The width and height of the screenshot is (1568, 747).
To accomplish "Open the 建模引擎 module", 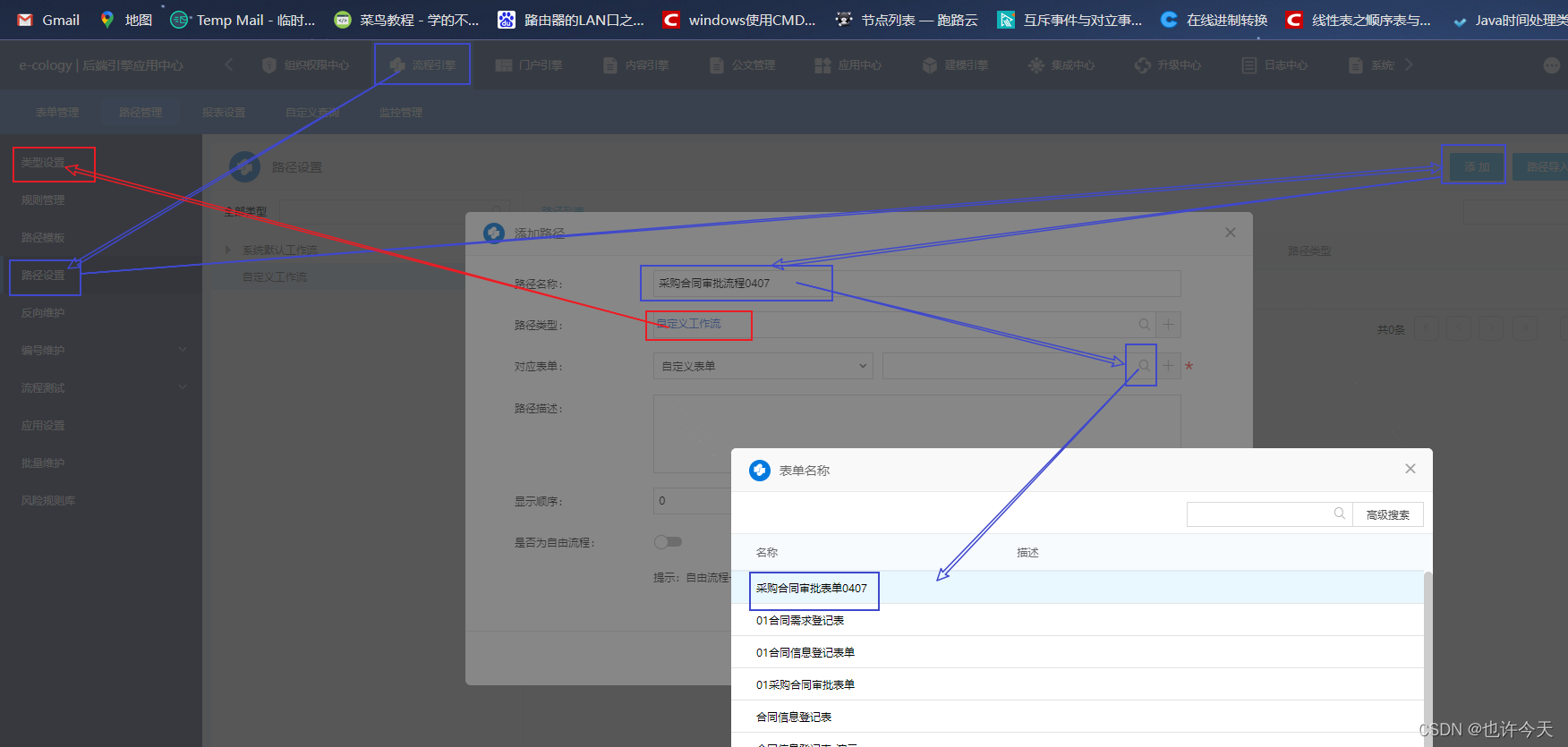I will (x=955, y=65).
